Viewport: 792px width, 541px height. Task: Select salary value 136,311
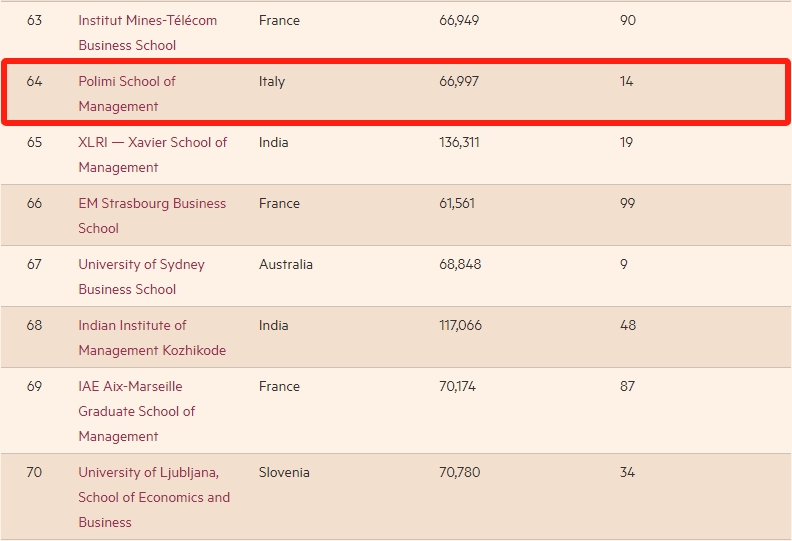click(x=459, y=142)
